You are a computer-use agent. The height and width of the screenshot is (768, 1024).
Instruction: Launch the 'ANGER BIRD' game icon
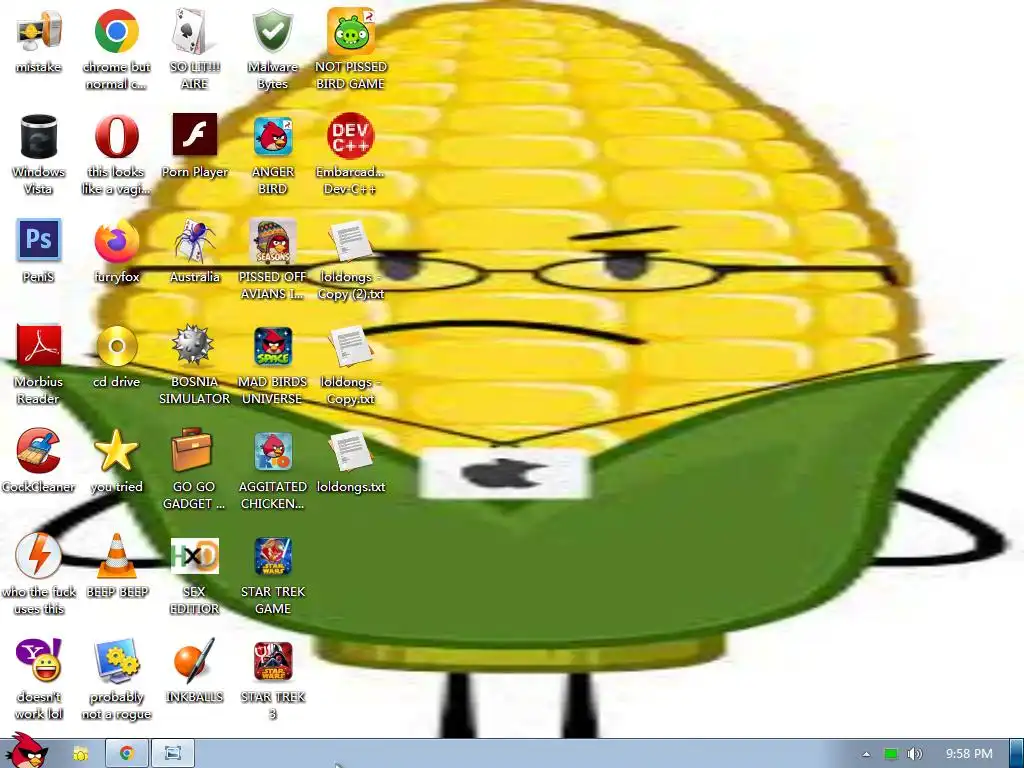pos(272,136)
